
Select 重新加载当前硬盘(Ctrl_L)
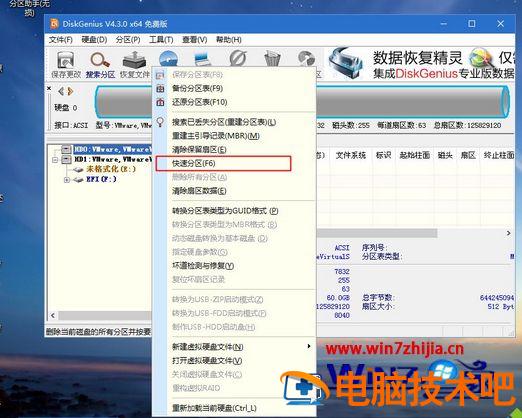pyautogui.click(x=234, y=408)
